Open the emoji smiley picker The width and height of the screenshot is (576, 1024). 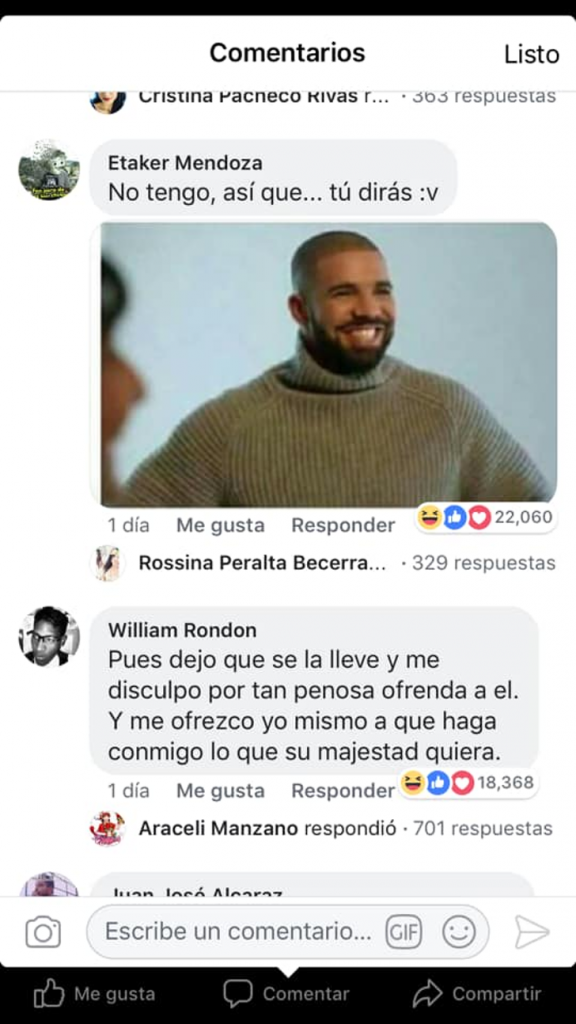coord(458,932)
